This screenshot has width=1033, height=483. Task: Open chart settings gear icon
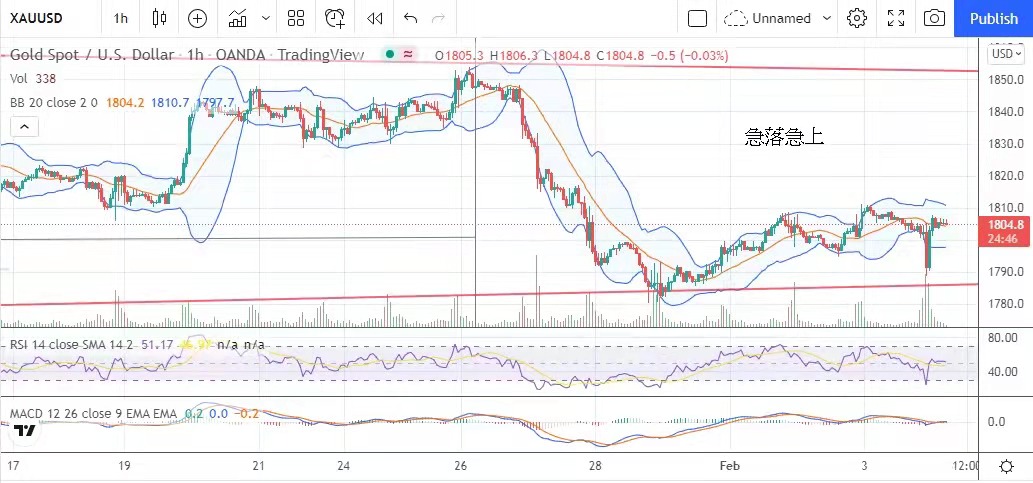(x=857, y=18)
